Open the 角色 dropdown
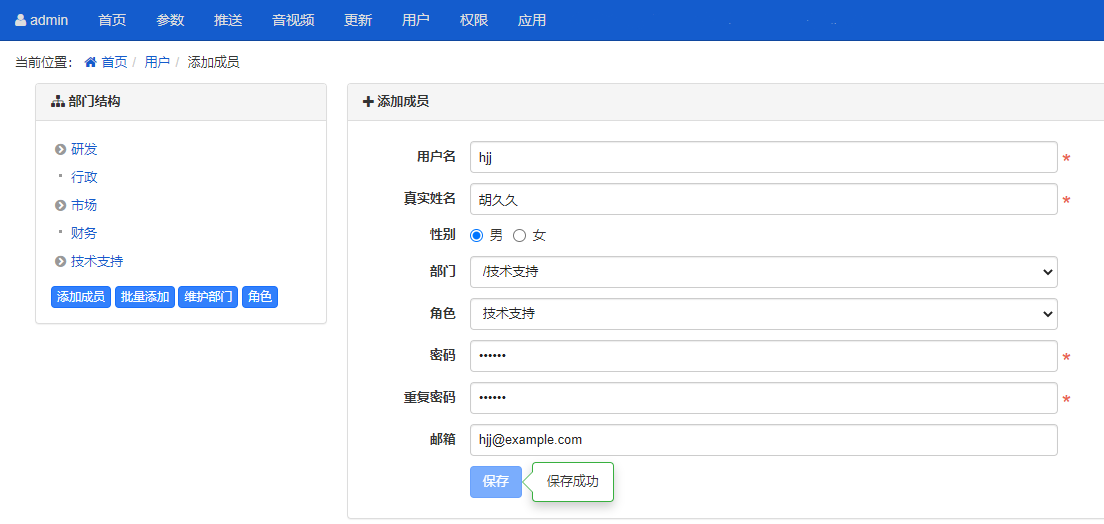The image size is (1104, 524). [763, 314]
